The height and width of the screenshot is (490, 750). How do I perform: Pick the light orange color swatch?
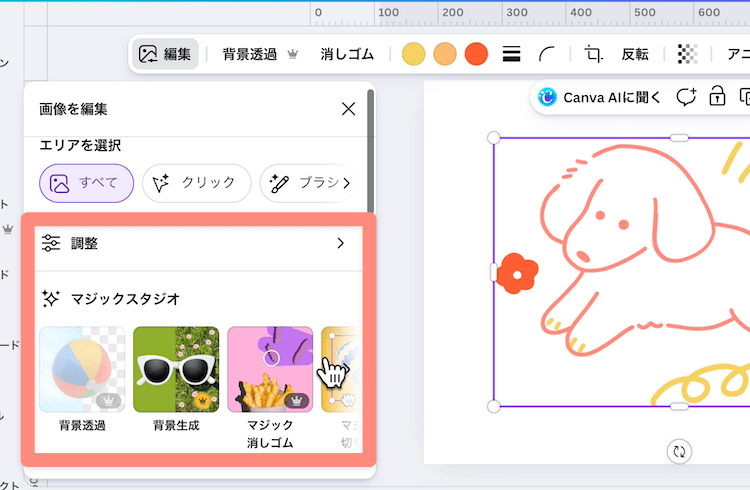pos(445,54)
